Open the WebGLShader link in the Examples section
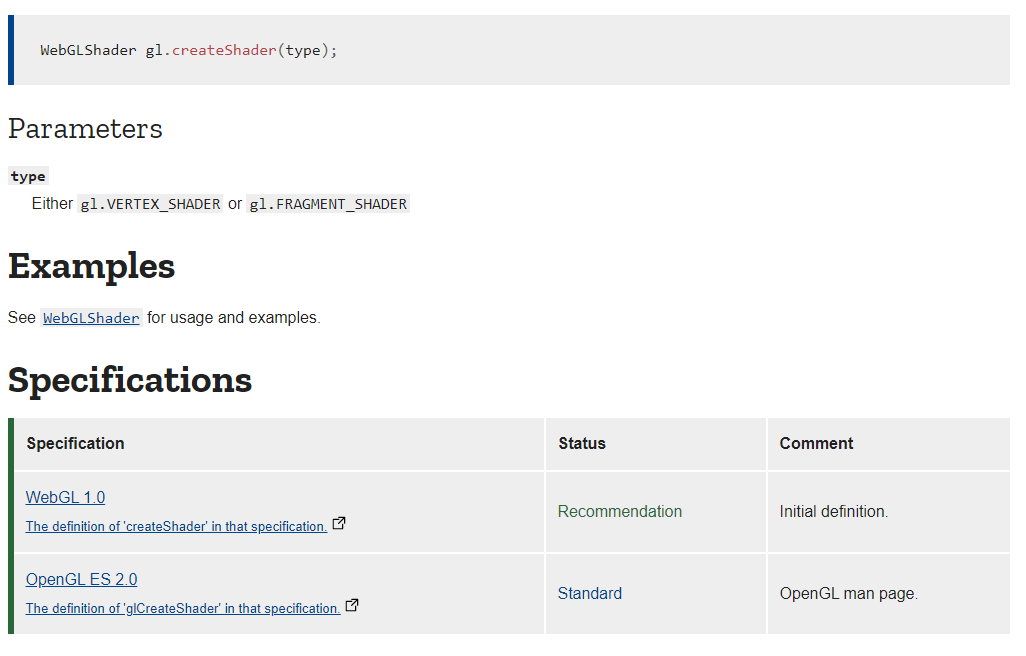Viewport: 1026px width, 656px height. (x=90, y=317)
